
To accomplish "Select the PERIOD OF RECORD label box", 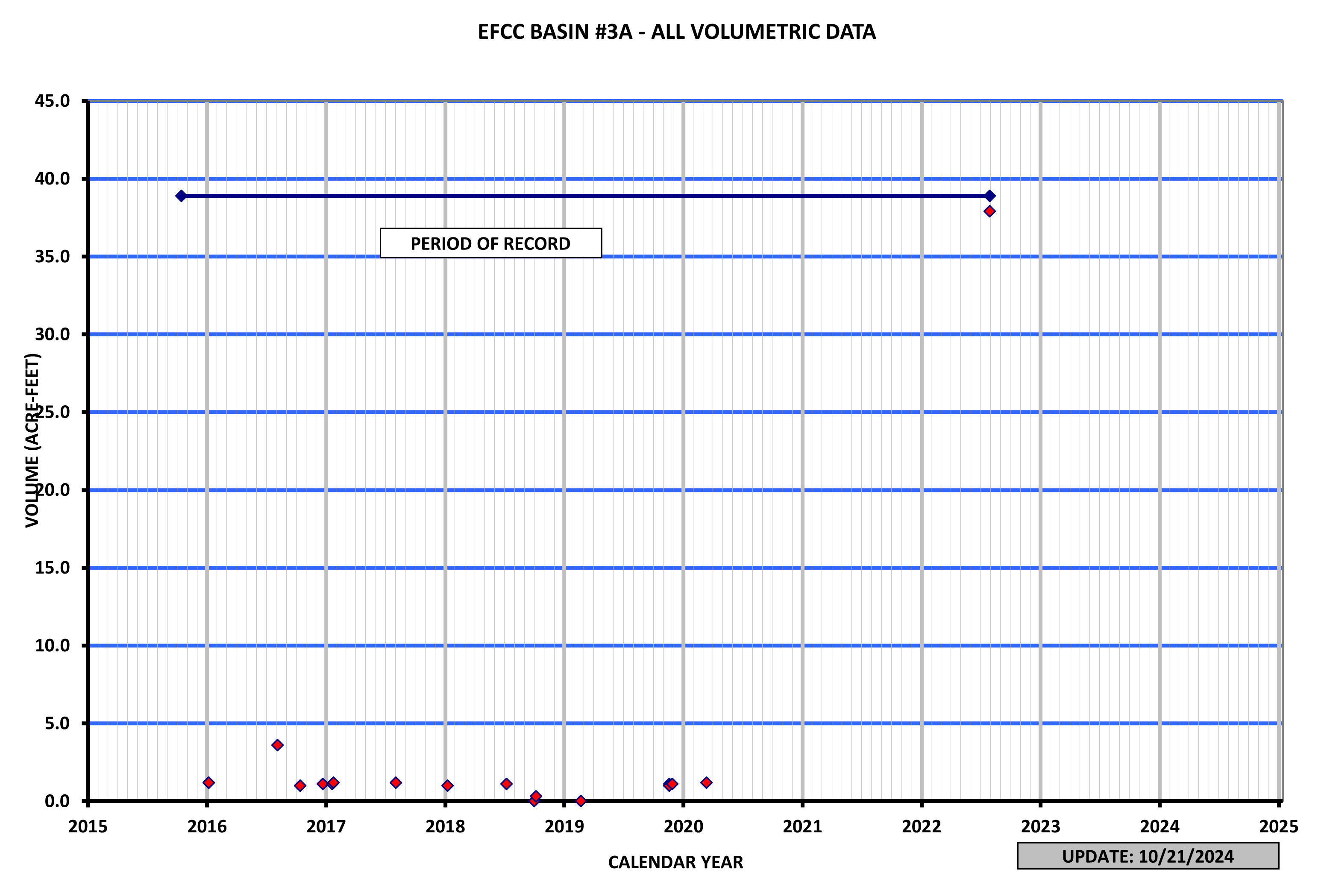I will [x=490, y=243].
